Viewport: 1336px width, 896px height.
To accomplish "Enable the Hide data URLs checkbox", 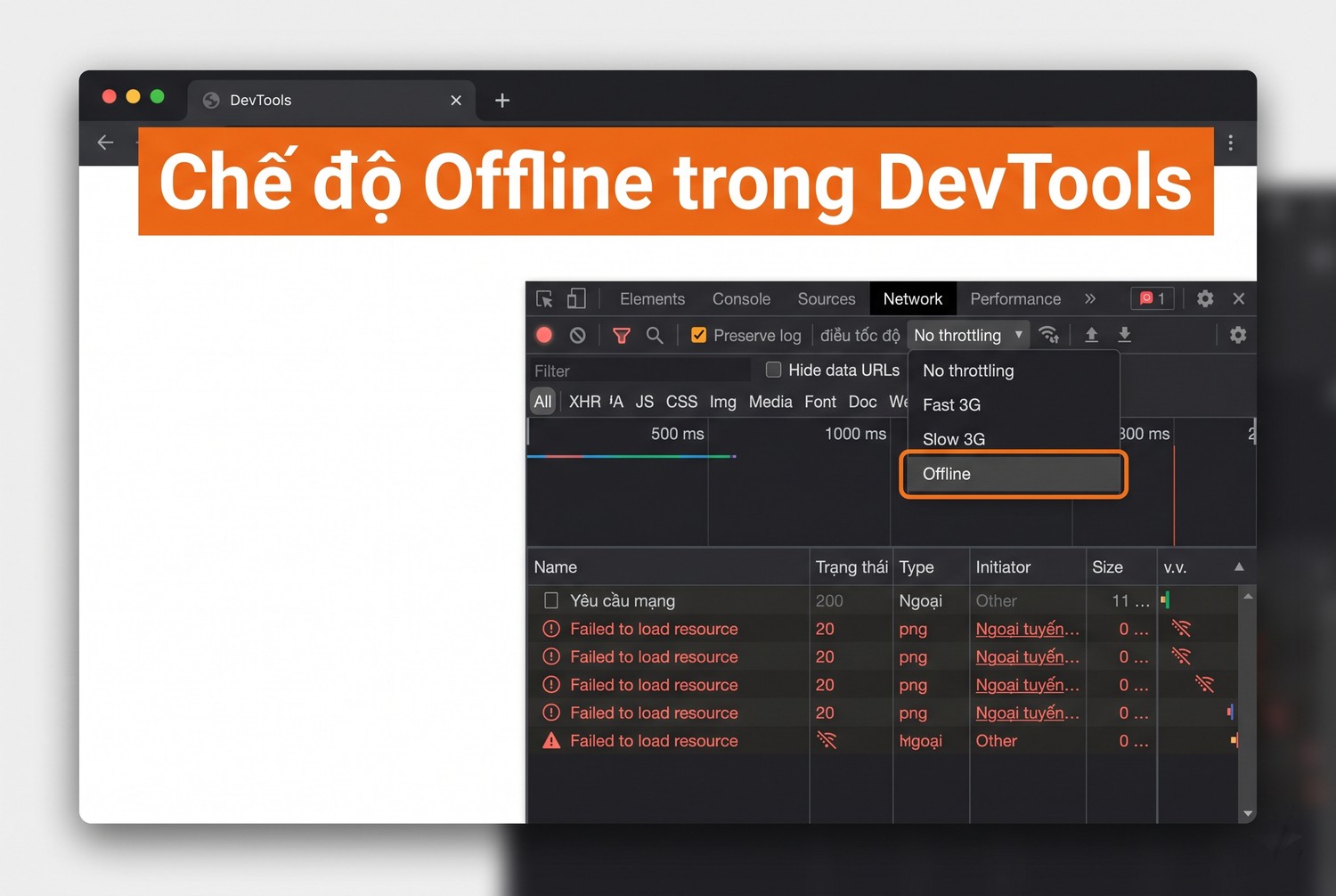I will coord(773,369).
